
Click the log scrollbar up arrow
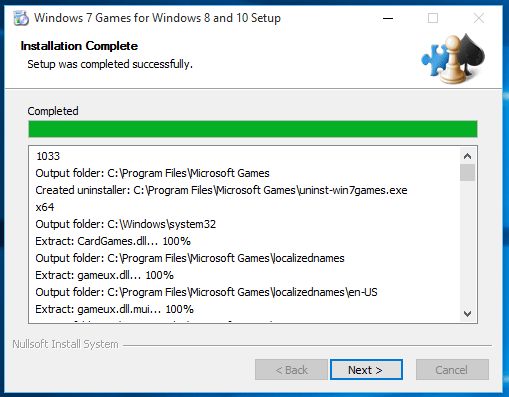click(x=467, y=156)
